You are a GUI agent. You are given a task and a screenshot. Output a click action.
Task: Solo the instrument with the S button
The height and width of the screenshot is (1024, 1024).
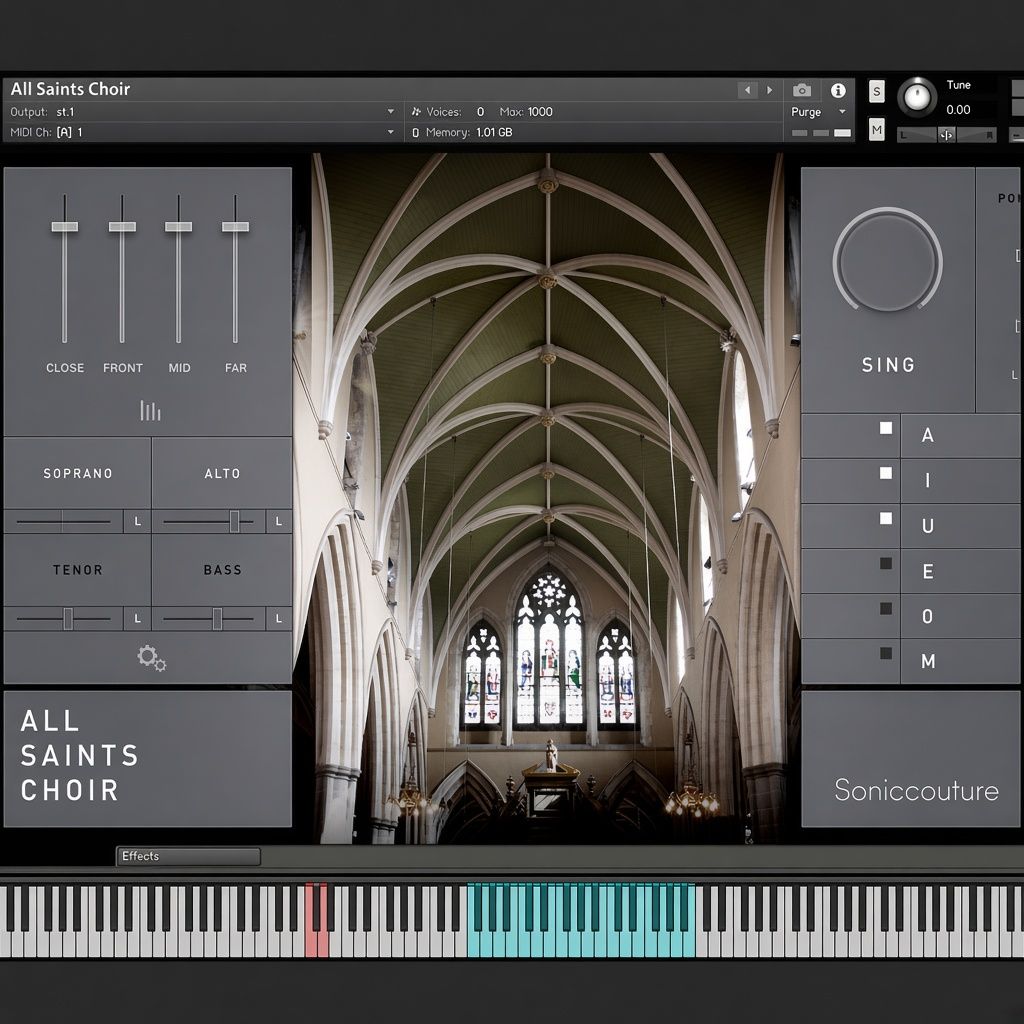(x=876, y=91)
